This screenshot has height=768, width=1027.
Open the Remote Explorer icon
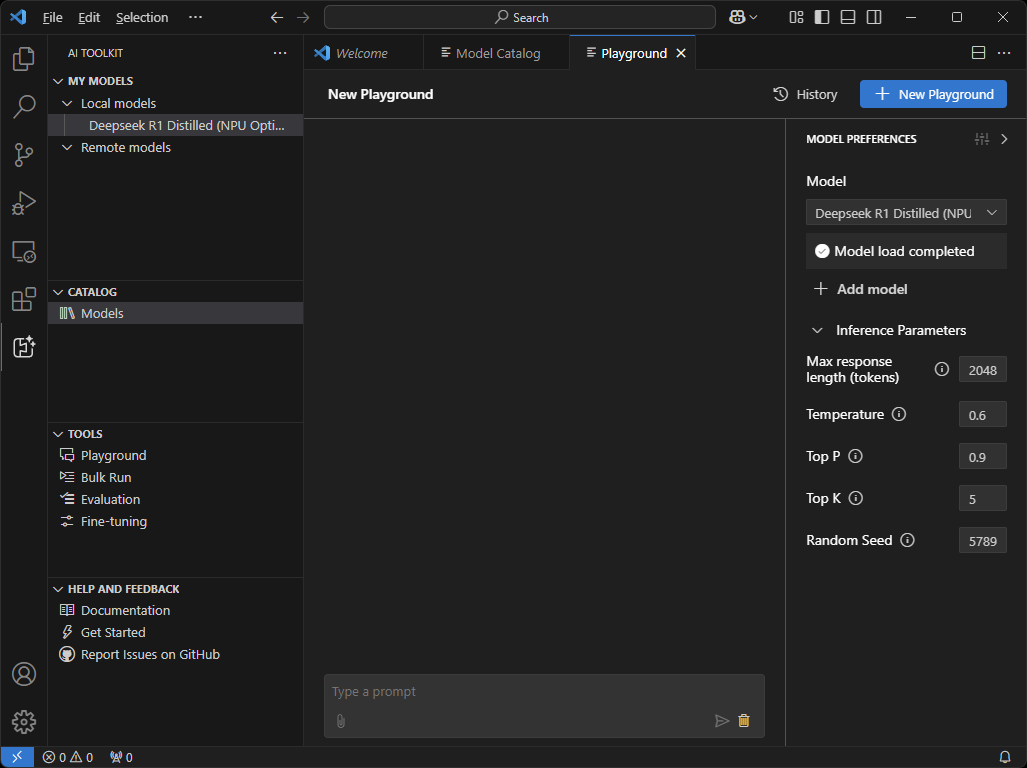point(24,251)
